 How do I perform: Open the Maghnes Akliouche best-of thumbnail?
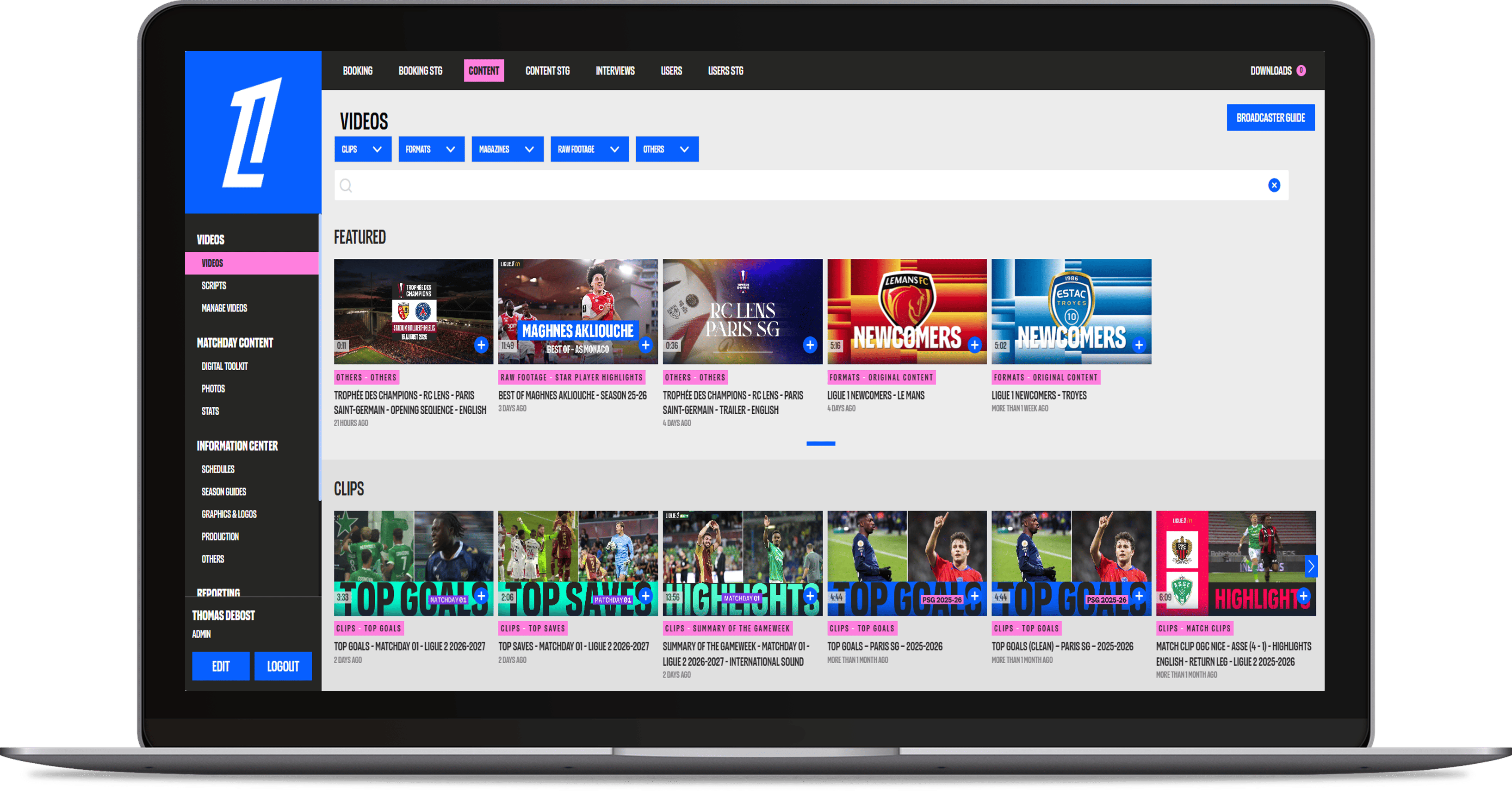578,311
